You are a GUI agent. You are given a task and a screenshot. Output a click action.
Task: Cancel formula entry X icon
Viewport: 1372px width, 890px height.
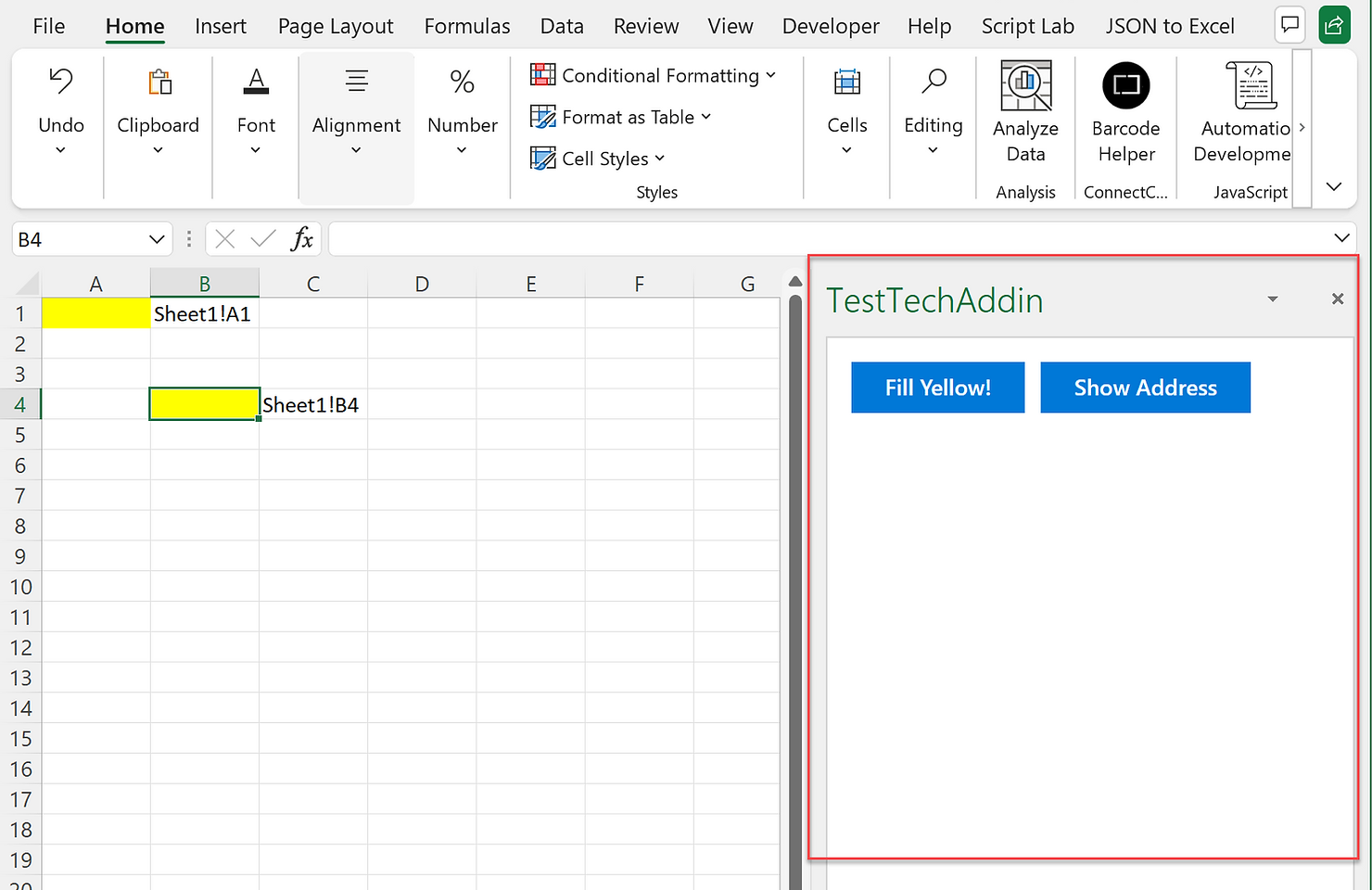(x=224, y=239)
